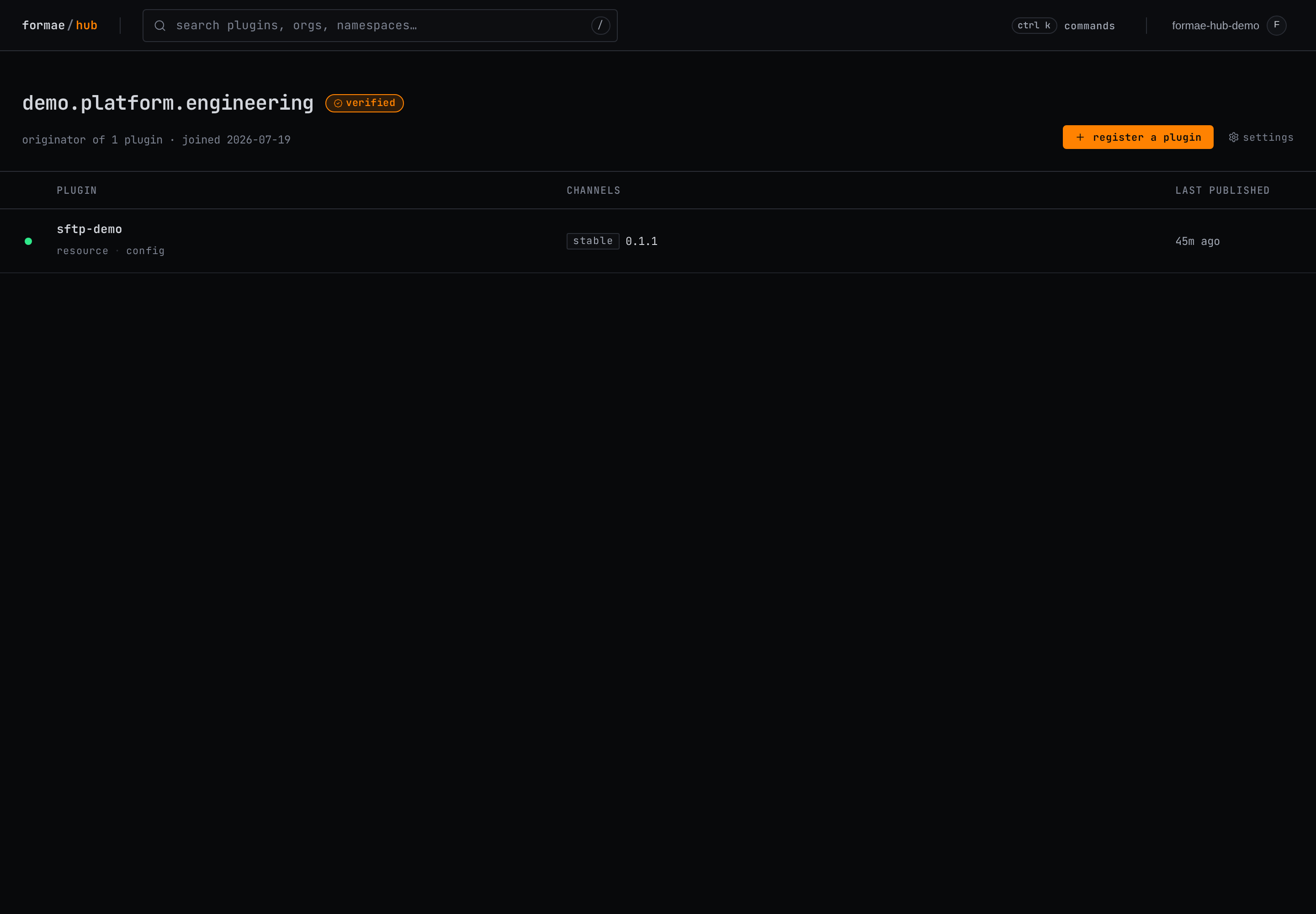Click the PLUGIN column header
The width and height of the screenshot is (1316, 914).
[77, 190]
